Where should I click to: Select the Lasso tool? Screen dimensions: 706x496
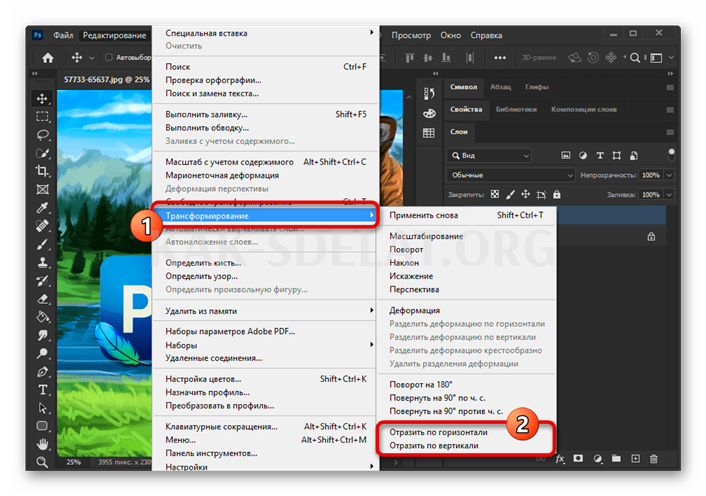42,135
